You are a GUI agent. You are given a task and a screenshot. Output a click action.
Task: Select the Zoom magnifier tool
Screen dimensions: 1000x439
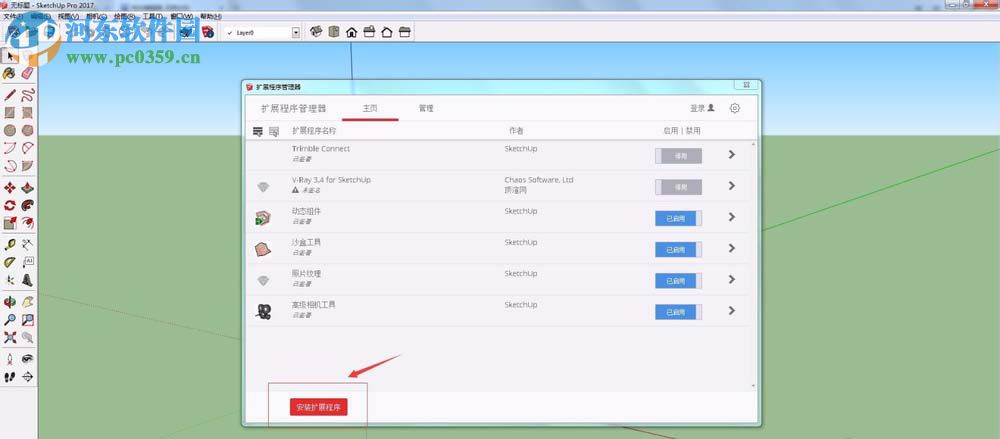coord(10,320)
